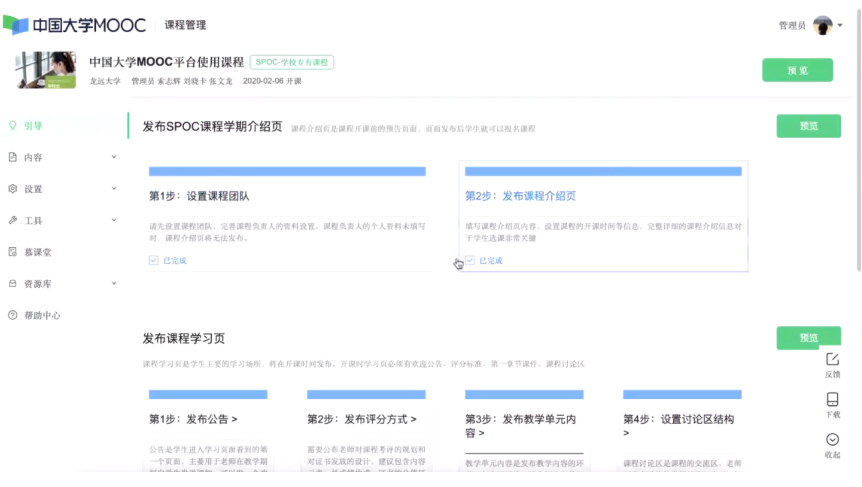Click the top 预览 button beside course title
This screenshot has width=862, height=487.
797,70
